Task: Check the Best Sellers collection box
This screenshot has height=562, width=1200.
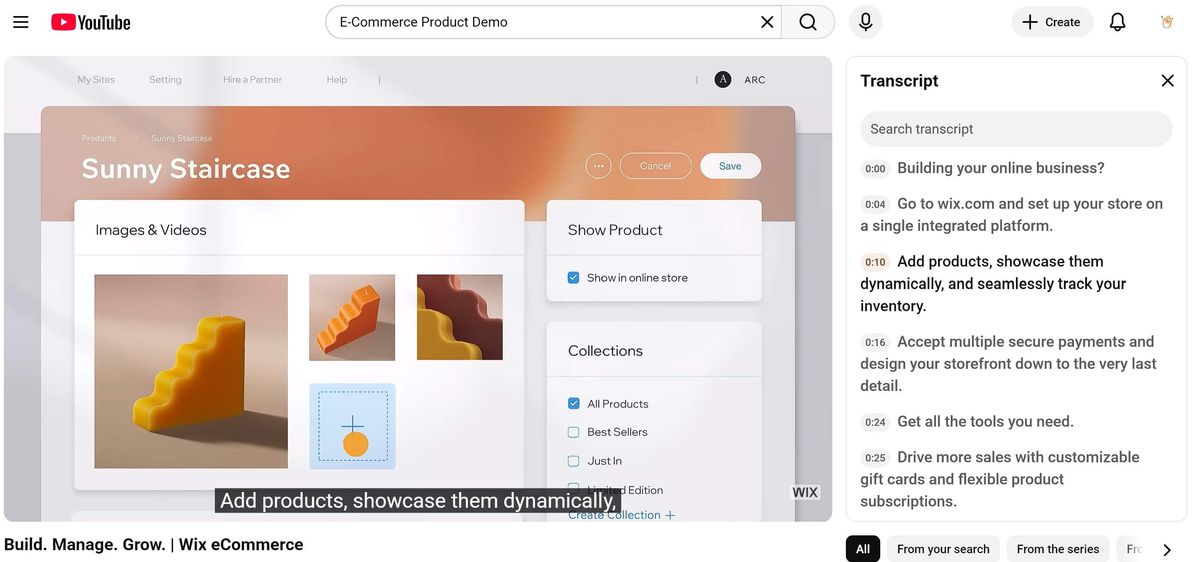Action: tap(573, 432)
